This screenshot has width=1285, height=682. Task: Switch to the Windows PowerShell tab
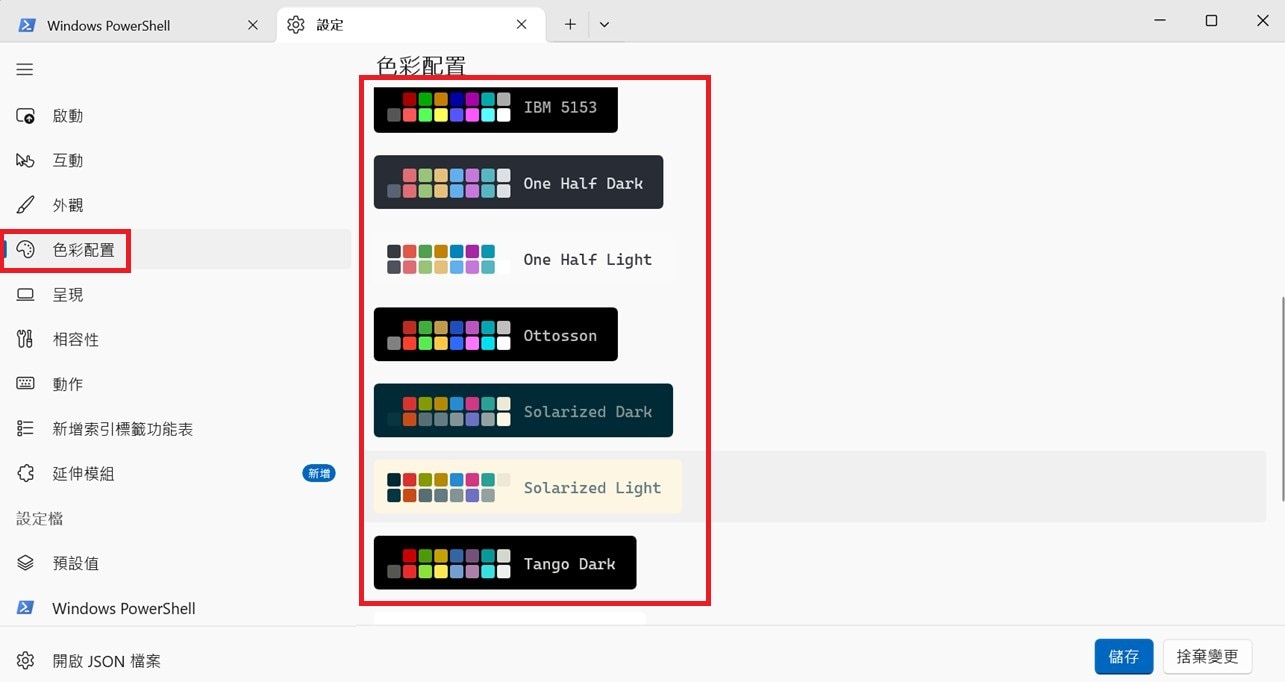point(137,25)
